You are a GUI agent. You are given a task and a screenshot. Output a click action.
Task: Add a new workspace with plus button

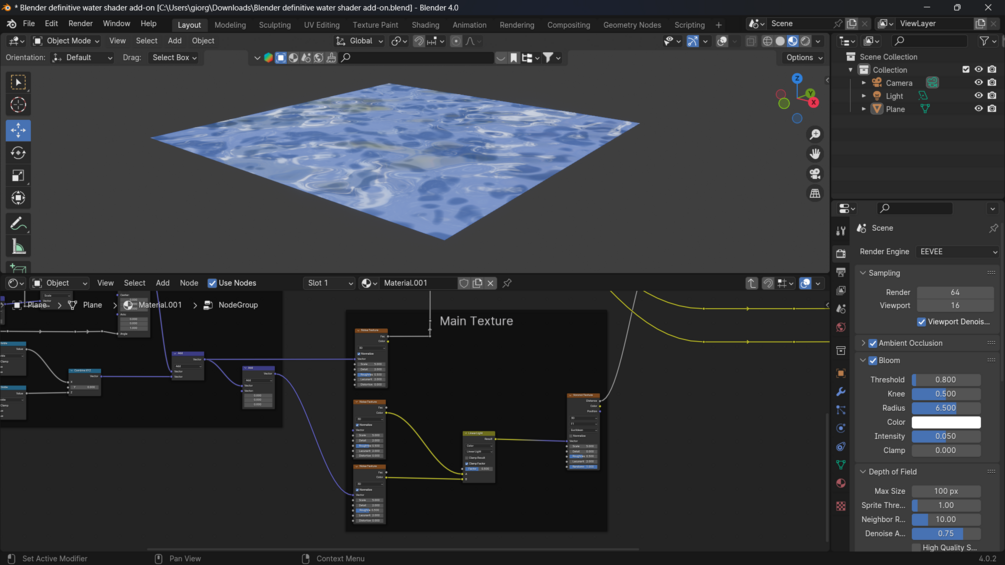pos(718,25)
